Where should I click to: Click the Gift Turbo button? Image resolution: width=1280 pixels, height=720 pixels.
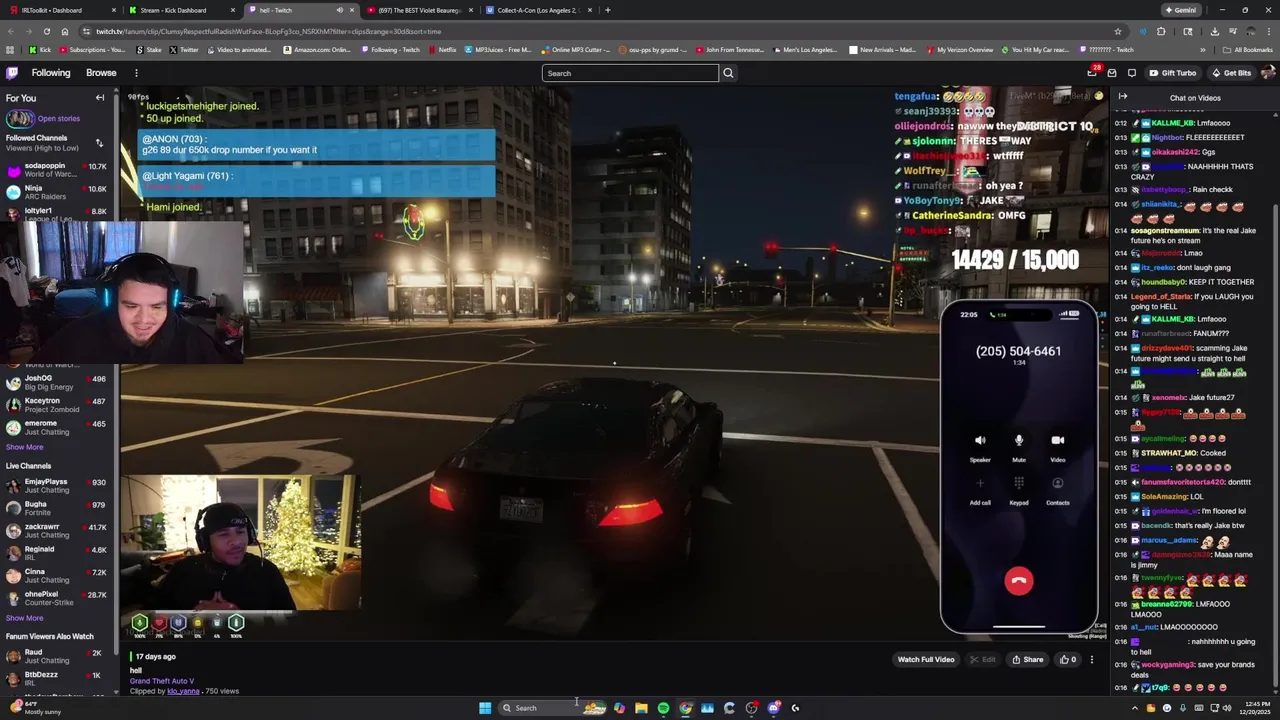point(1172,73)
